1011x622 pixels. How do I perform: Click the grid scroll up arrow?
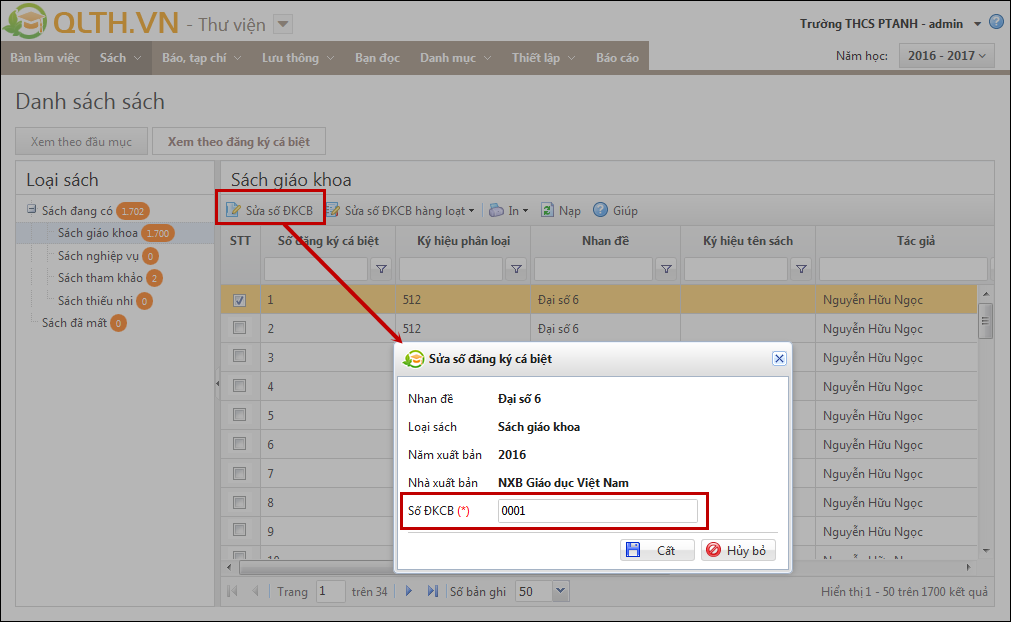coord(985,294)
